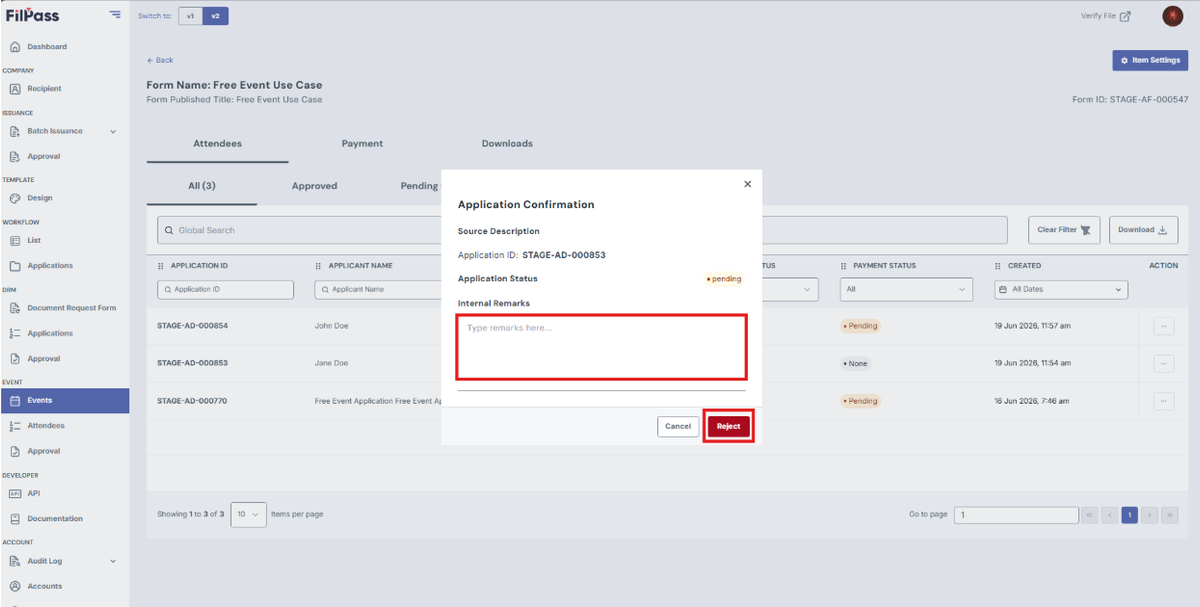Select All (3) filter tab
Image resolution: width=1200 pixels, height=607 pixels.
click(202, 186)
